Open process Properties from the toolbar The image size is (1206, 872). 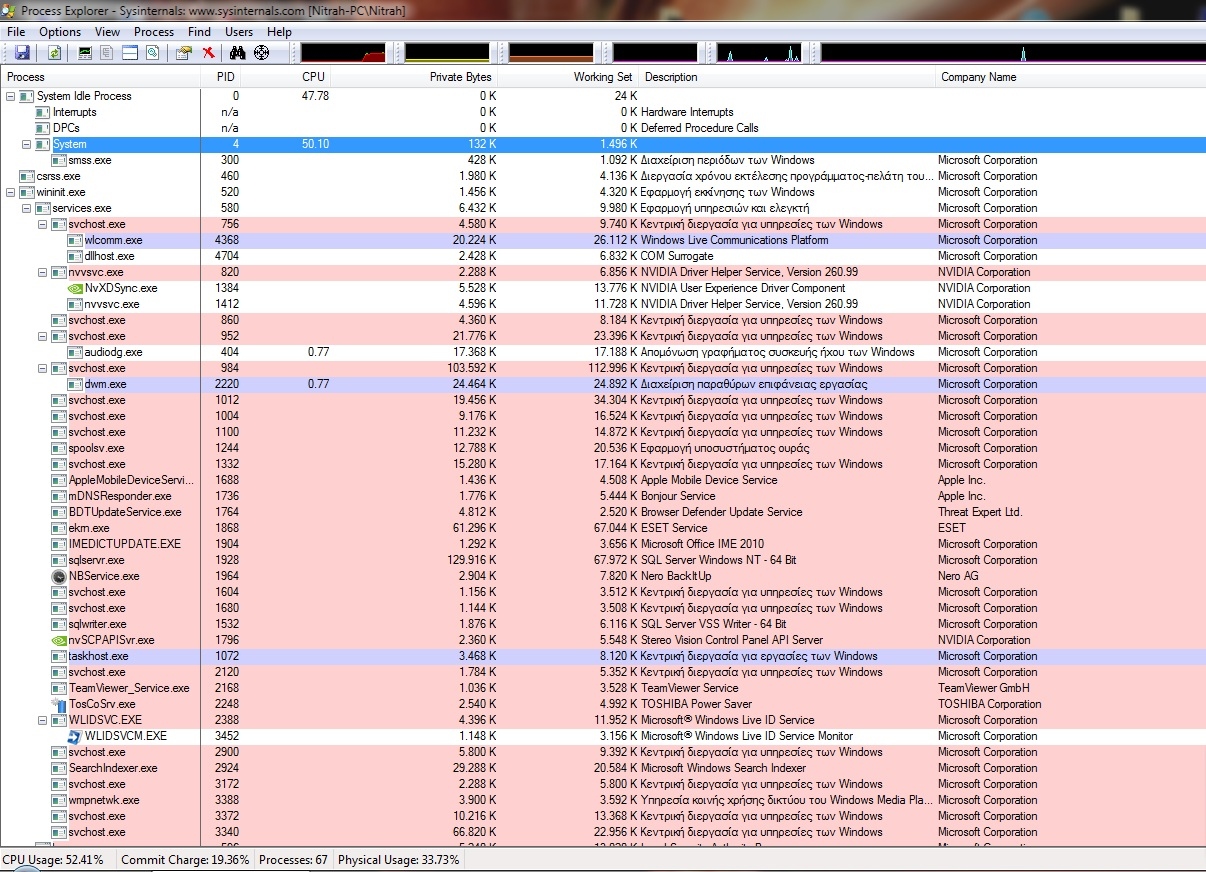(x=184, y=53)
